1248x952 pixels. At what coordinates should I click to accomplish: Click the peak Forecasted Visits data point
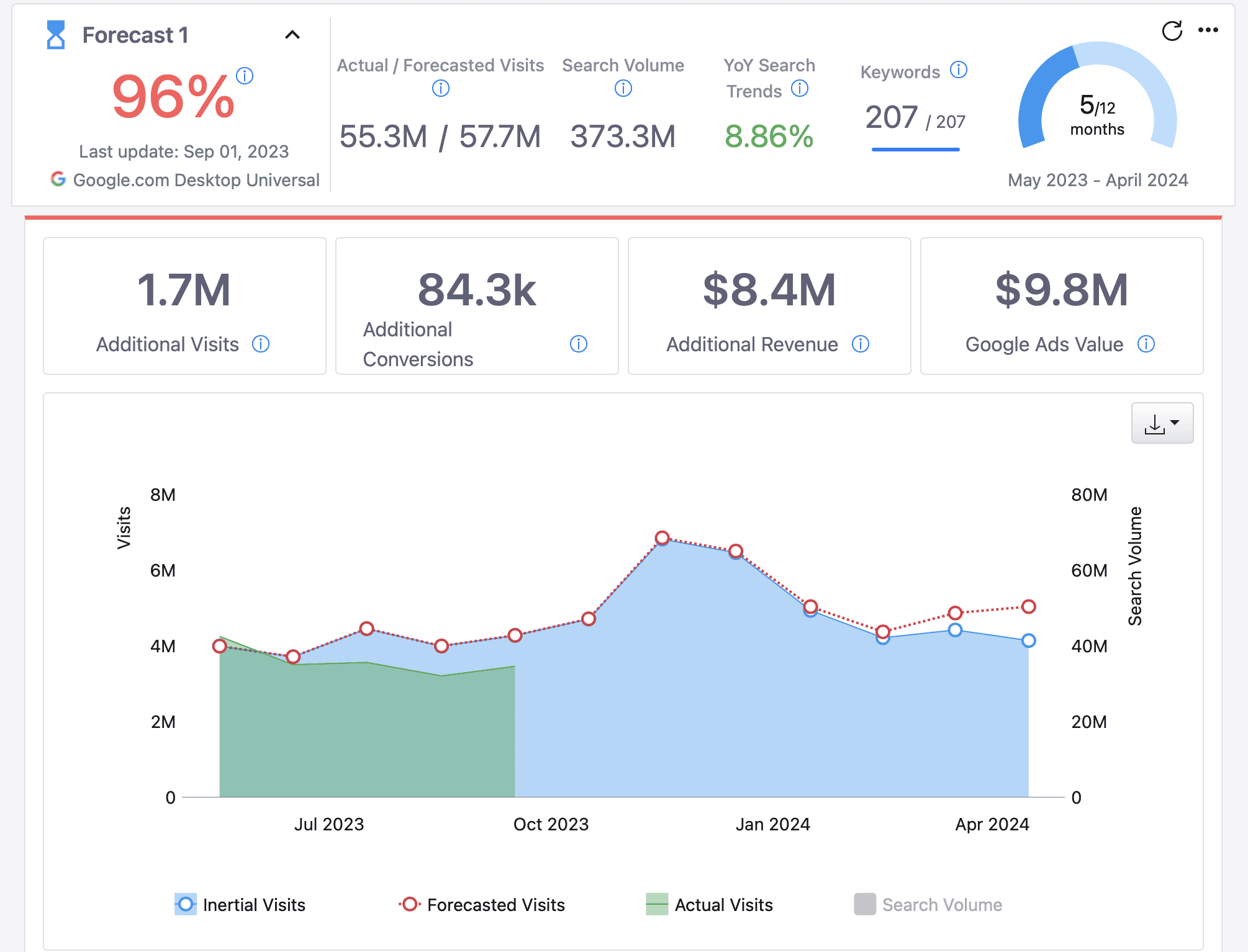(662, 537)
